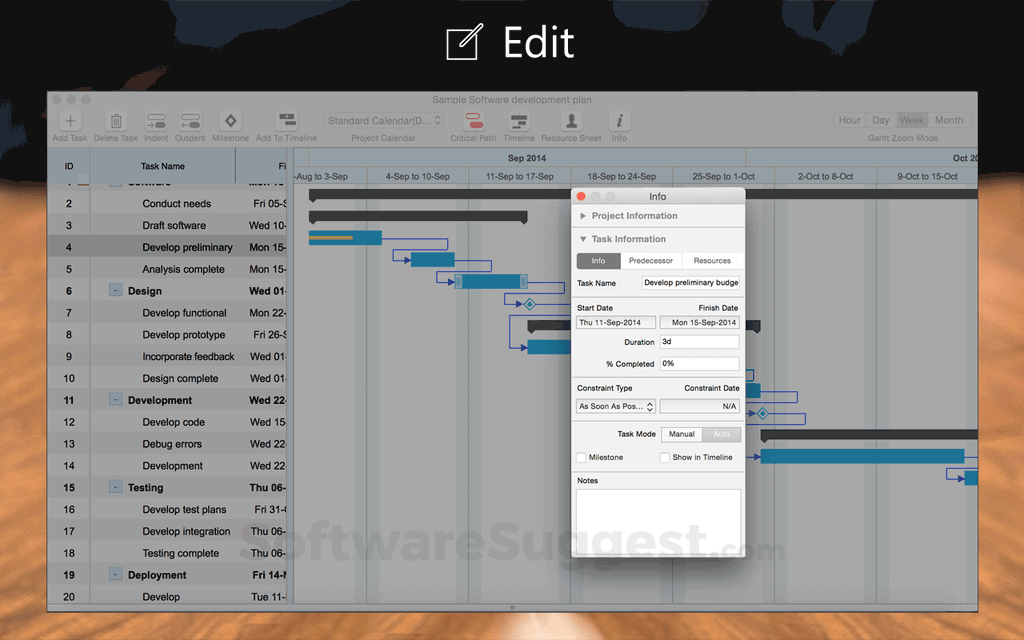Select Day in Gantt Zoom Mode

881,119
